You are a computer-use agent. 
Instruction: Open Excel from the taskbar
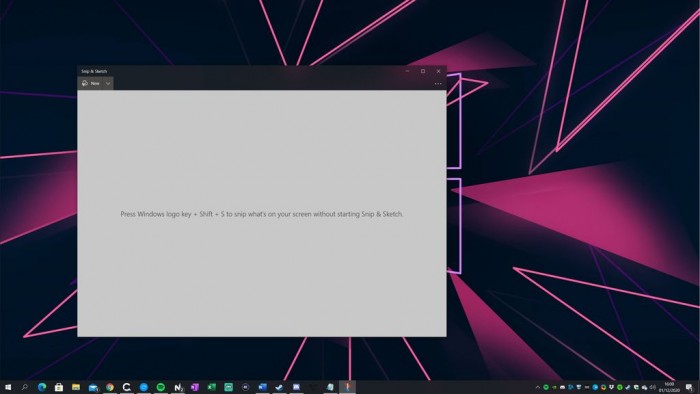[212, 387]
